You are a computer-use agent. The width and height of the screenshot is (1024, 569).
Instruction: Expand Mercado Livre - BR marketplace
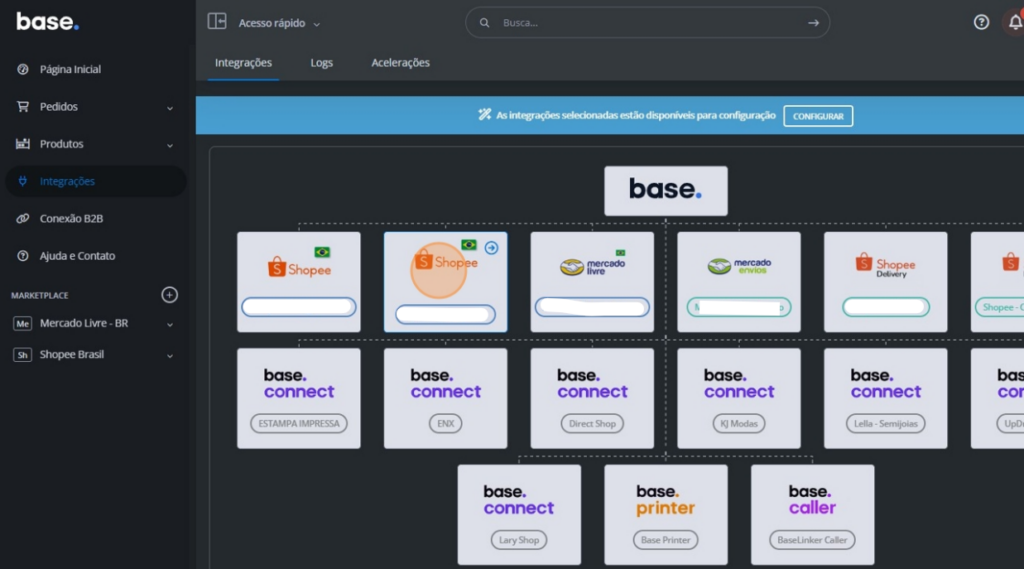coord(169,324)
